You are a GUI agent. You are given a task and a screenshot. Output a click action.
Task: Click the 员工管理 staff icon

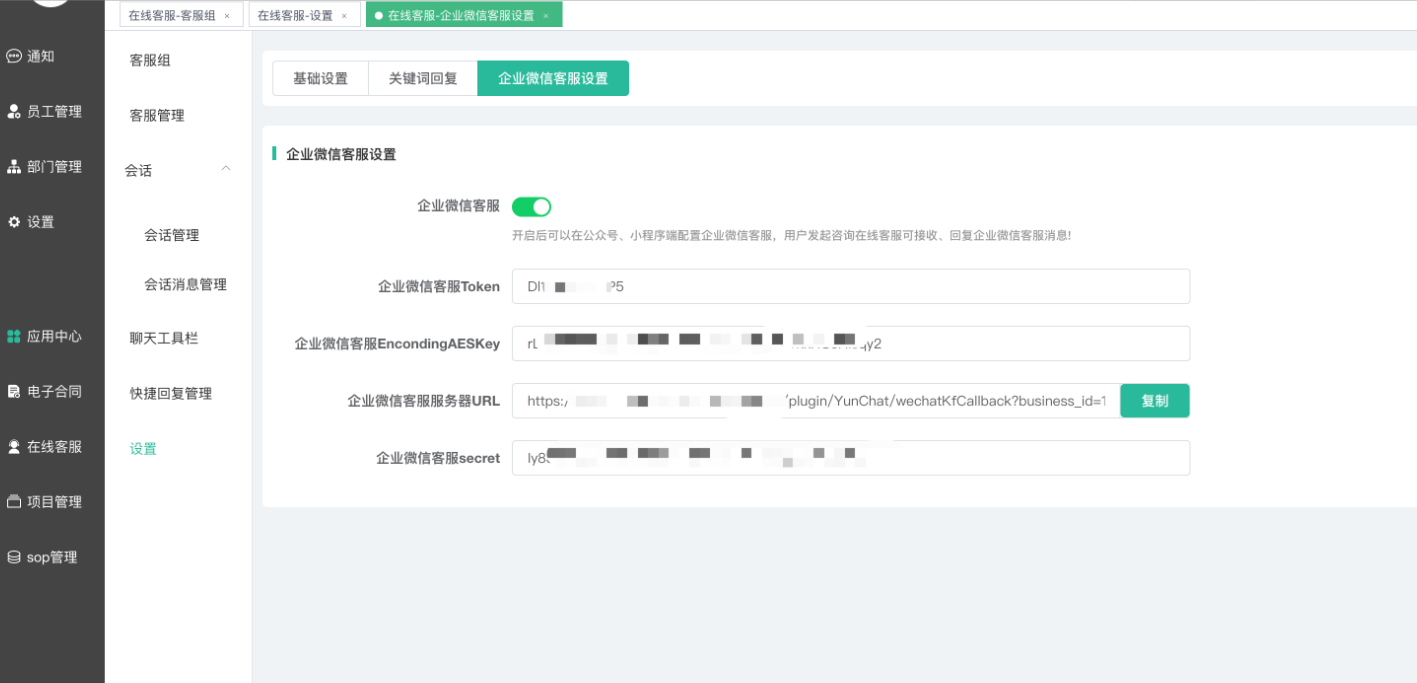click(14, 112)
